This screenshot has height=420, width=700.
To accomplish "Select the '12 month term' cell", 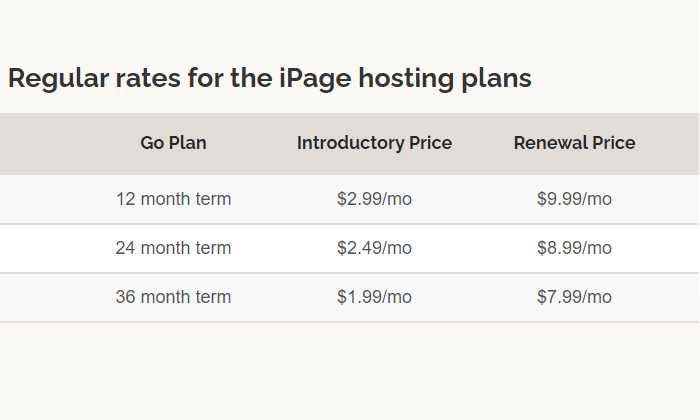I will coord(173,199).
